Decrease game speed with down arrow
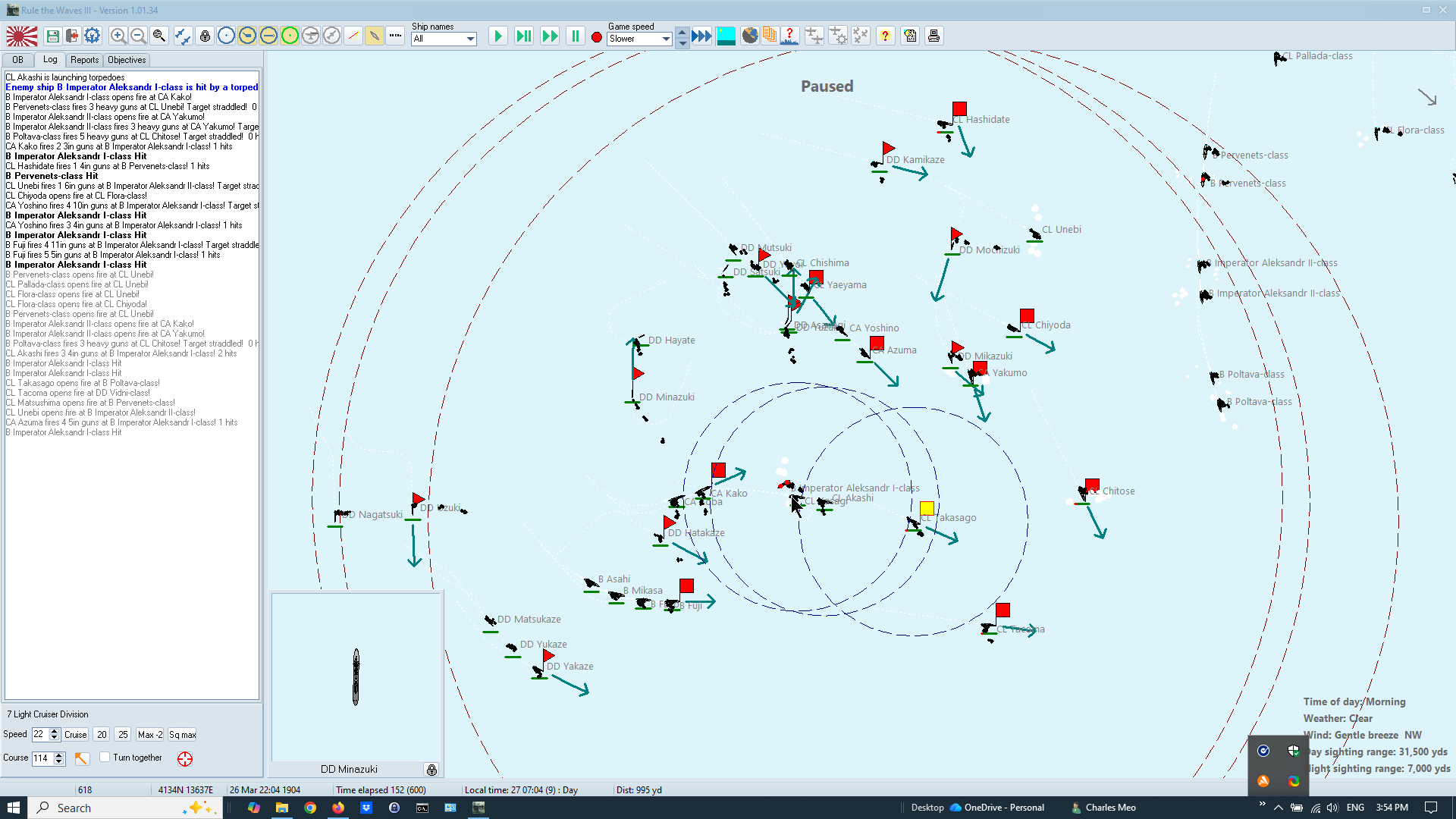Screen dimensions: 1456x819 point(682,42)
